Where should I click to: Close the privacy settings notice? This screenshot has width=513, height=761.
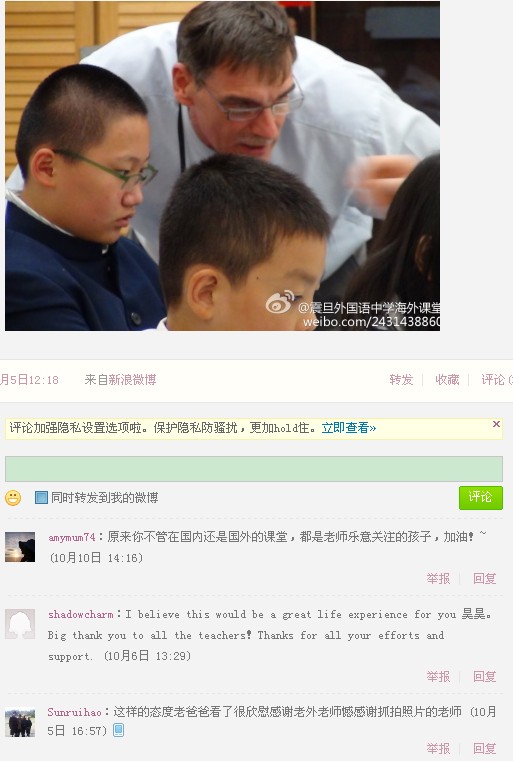point(496,424)
